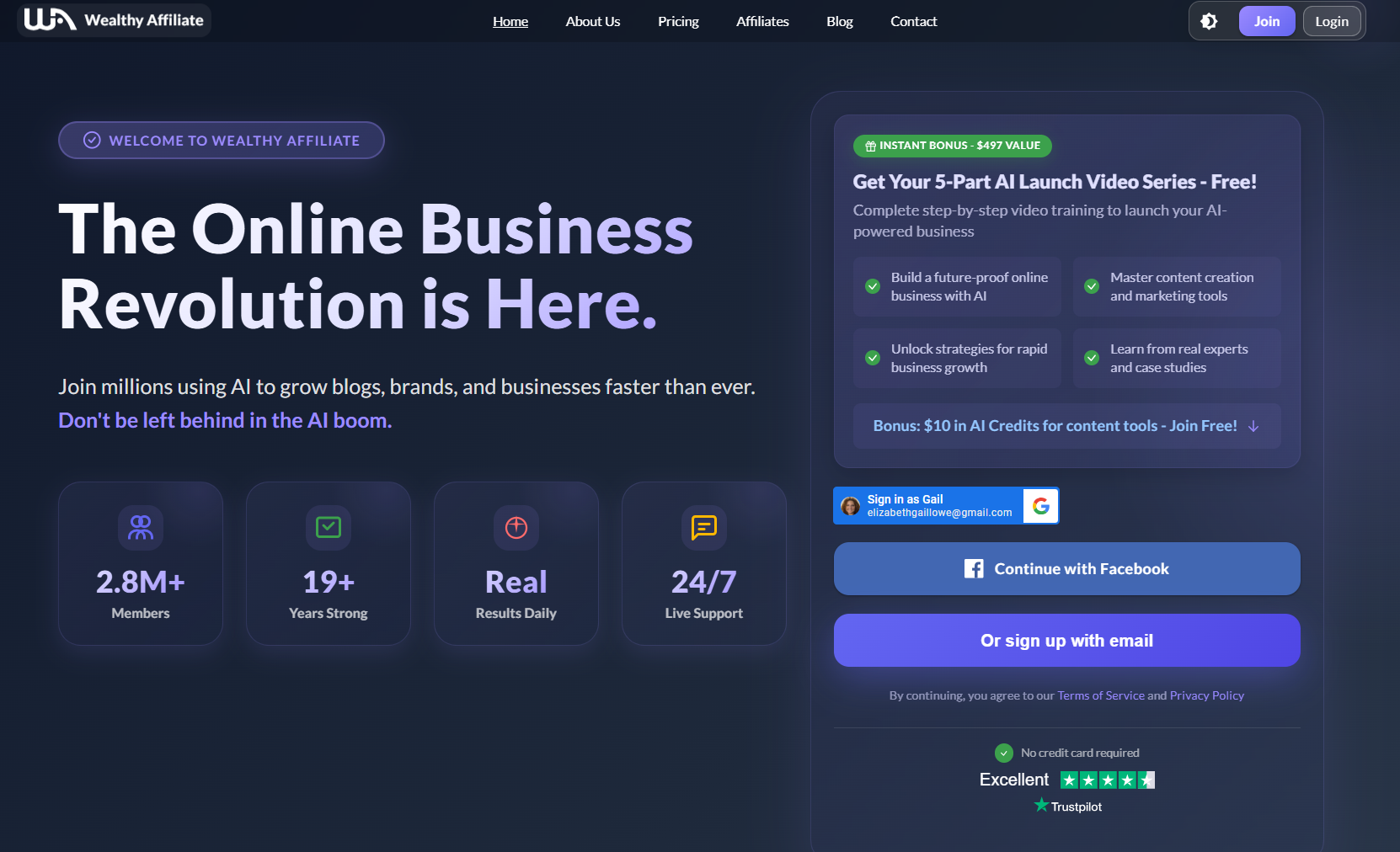
Task: Click the Instant Bonus $497 Value badge
Action: tap(953, 146)
